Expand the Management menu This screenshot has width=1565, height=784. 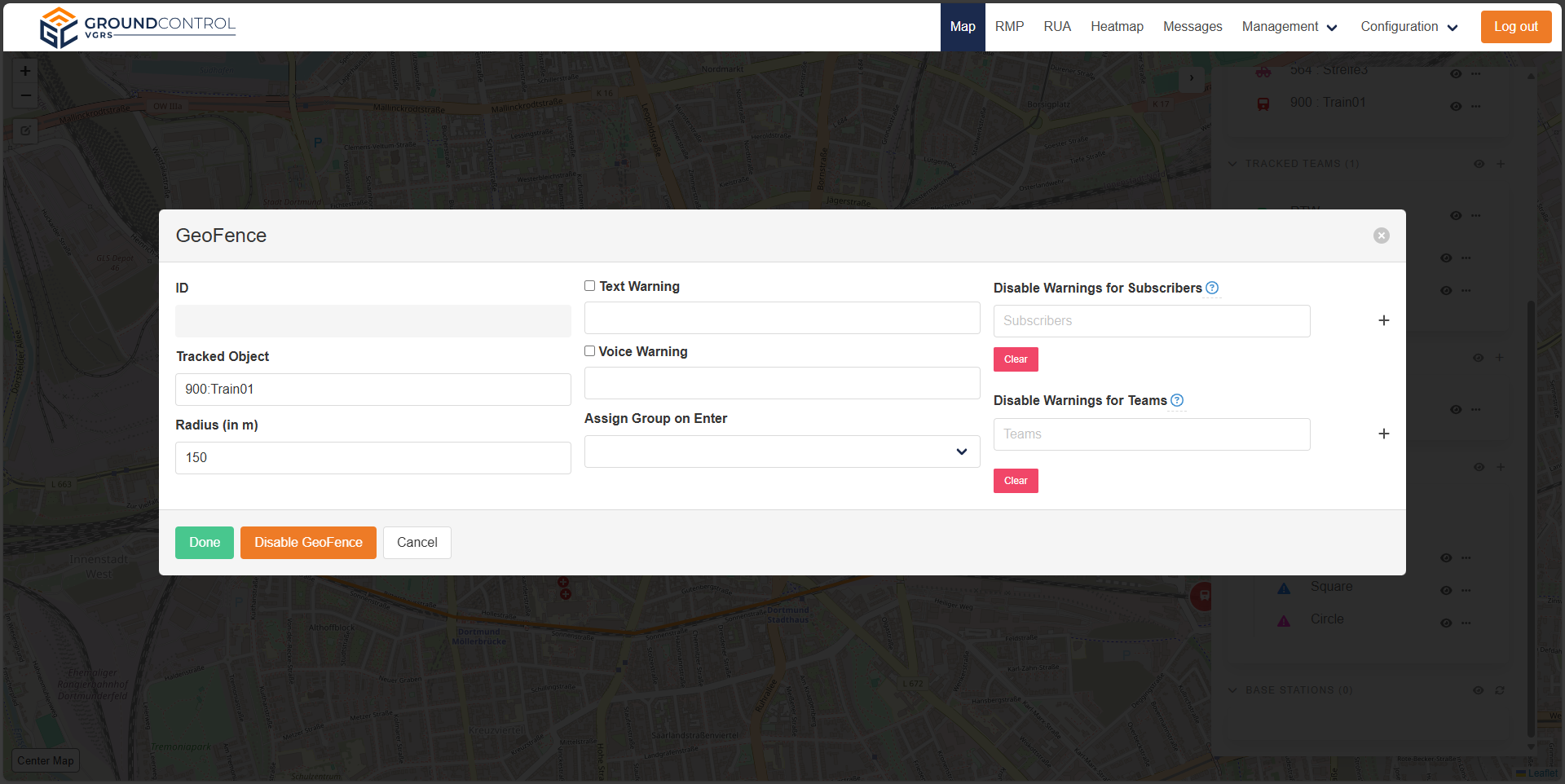(1289, 27)
